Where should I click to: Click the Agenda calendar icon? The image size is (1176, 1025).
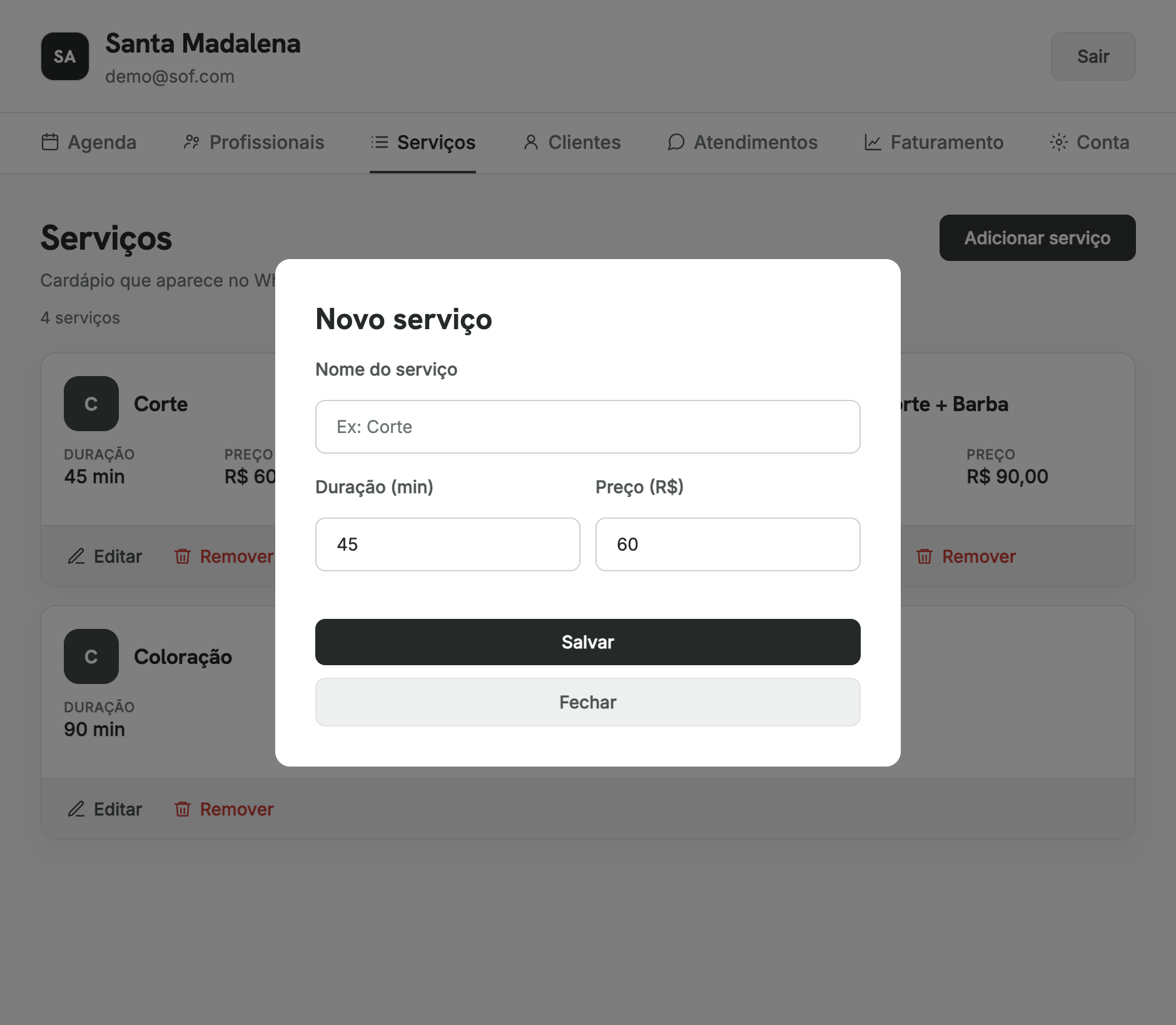click(50, 142)
